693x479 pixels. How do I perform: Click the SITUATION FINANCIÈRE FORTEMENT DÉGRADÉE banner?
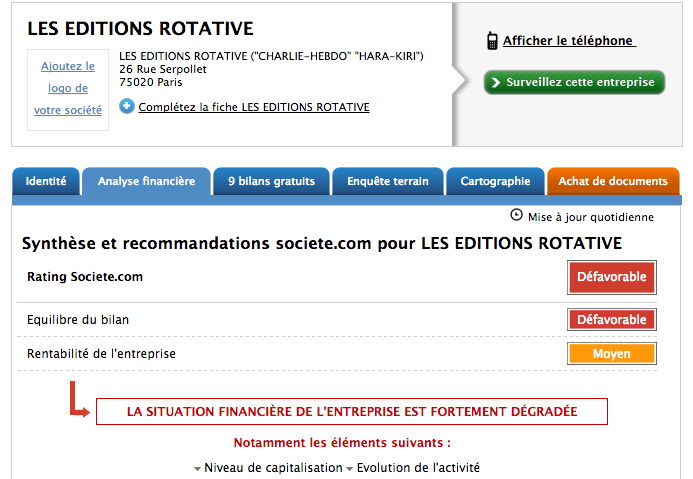click(352, 411)
